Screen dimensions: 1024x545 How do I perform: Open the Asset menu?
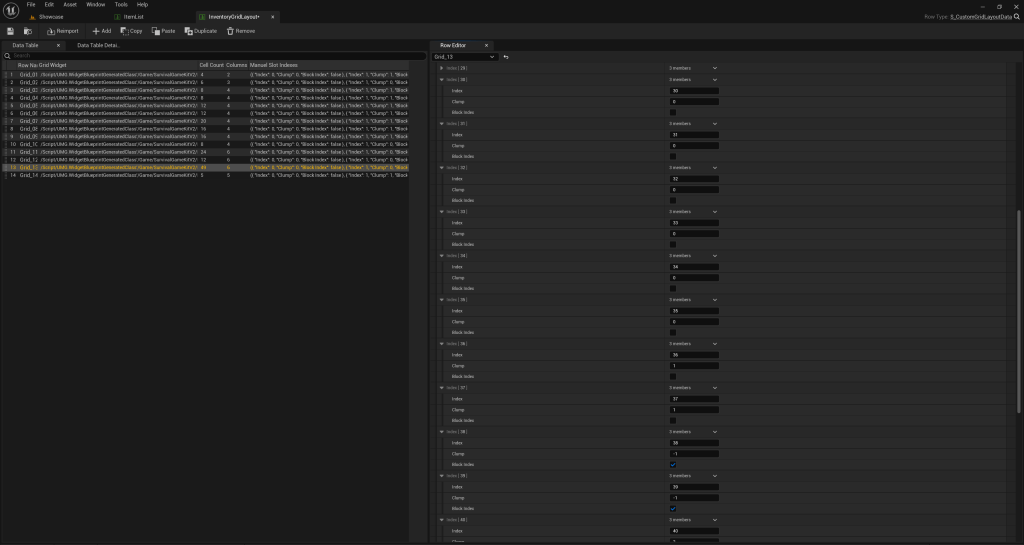[70, 5]
